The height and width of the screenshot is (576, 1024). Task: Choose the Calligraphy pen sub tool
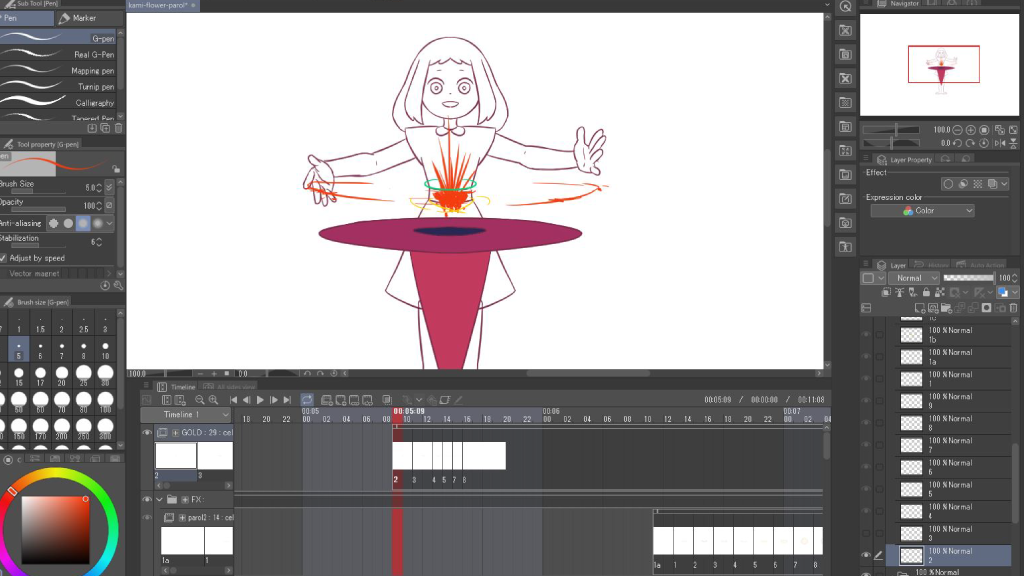[x=60, y=102]
